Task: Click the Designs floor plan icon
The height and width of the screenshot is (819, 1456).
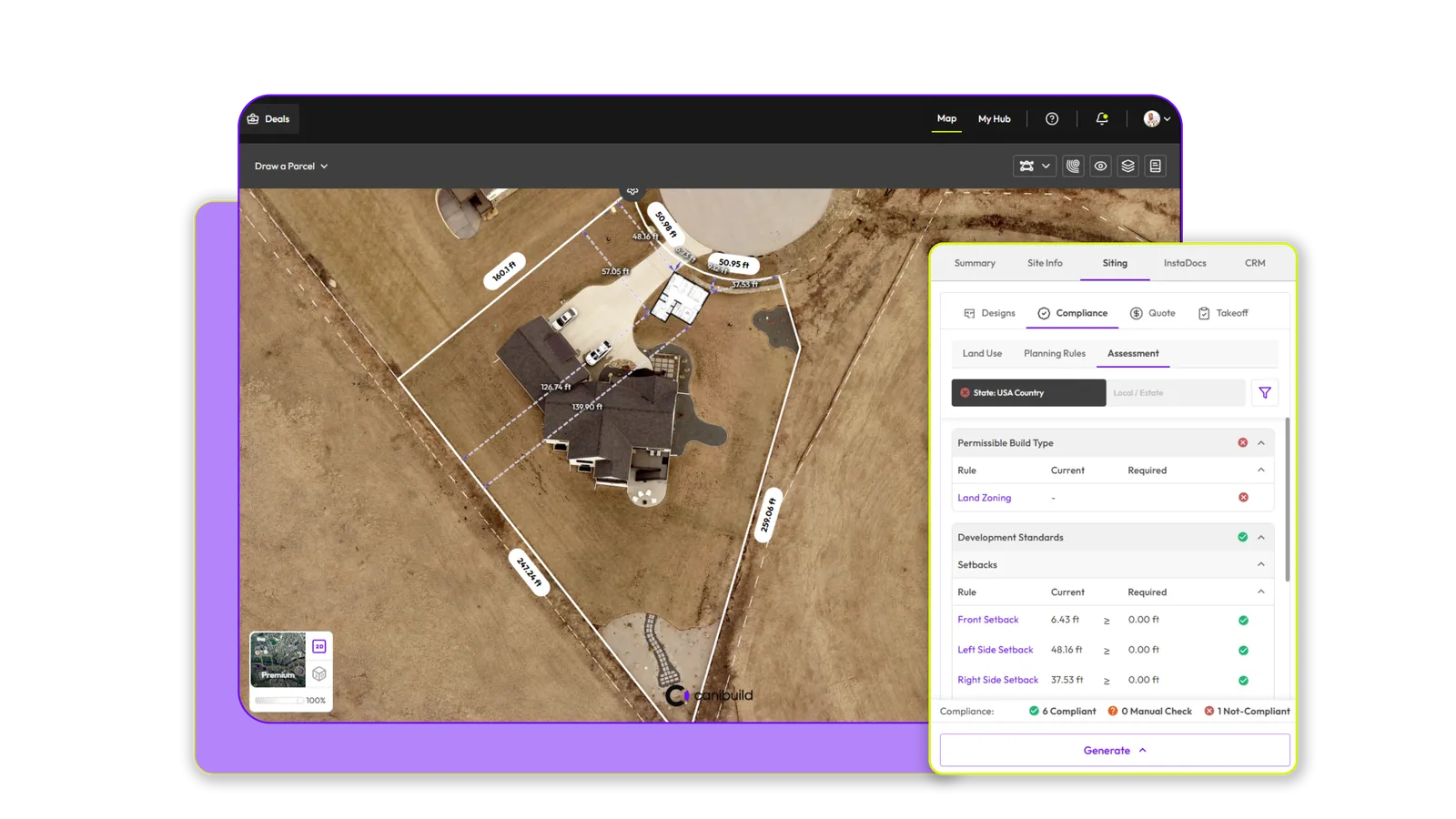Action: pos(969,313)
